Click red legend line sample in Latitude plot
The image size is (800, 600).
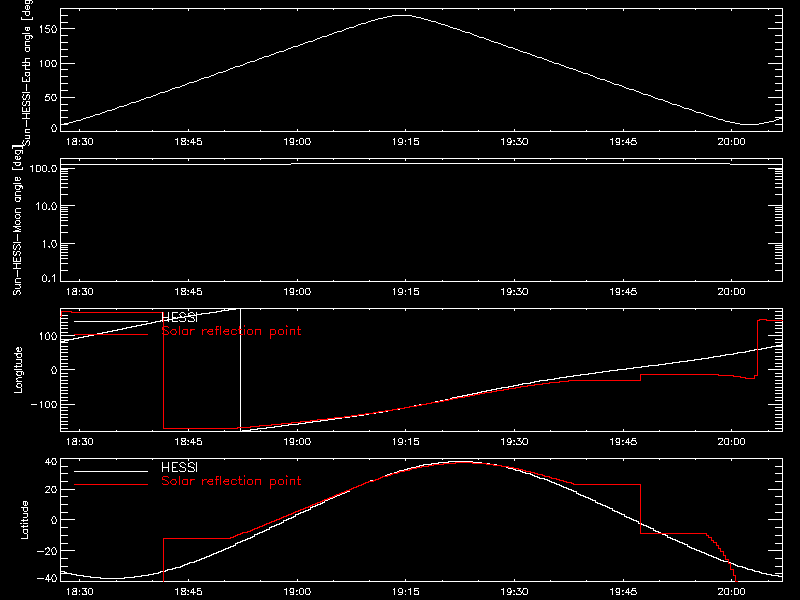pos(111,485)
